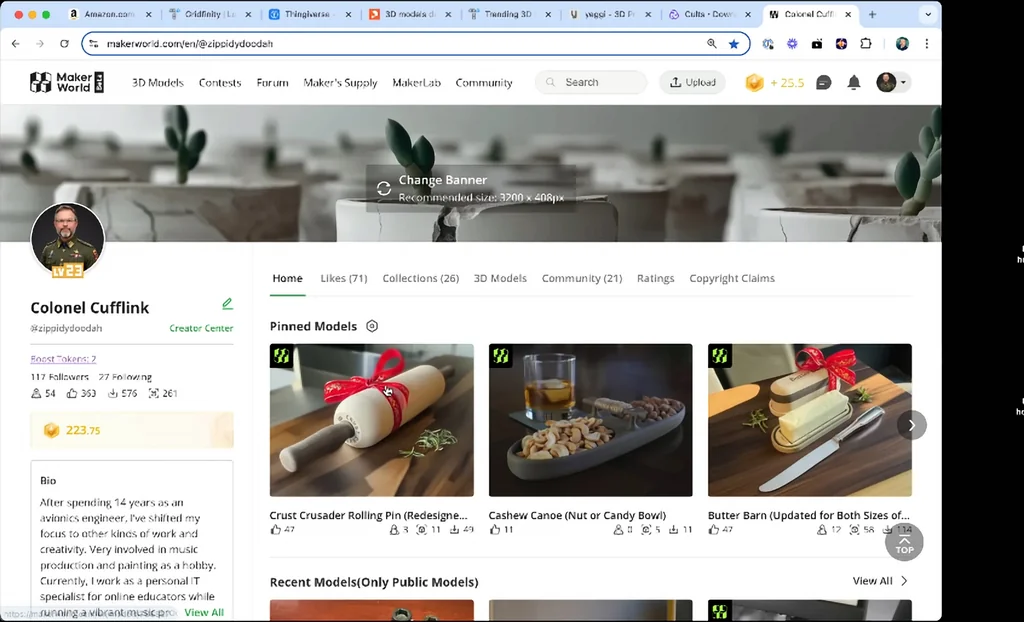Switch to Community (21) tab

(x=581, y=278)
